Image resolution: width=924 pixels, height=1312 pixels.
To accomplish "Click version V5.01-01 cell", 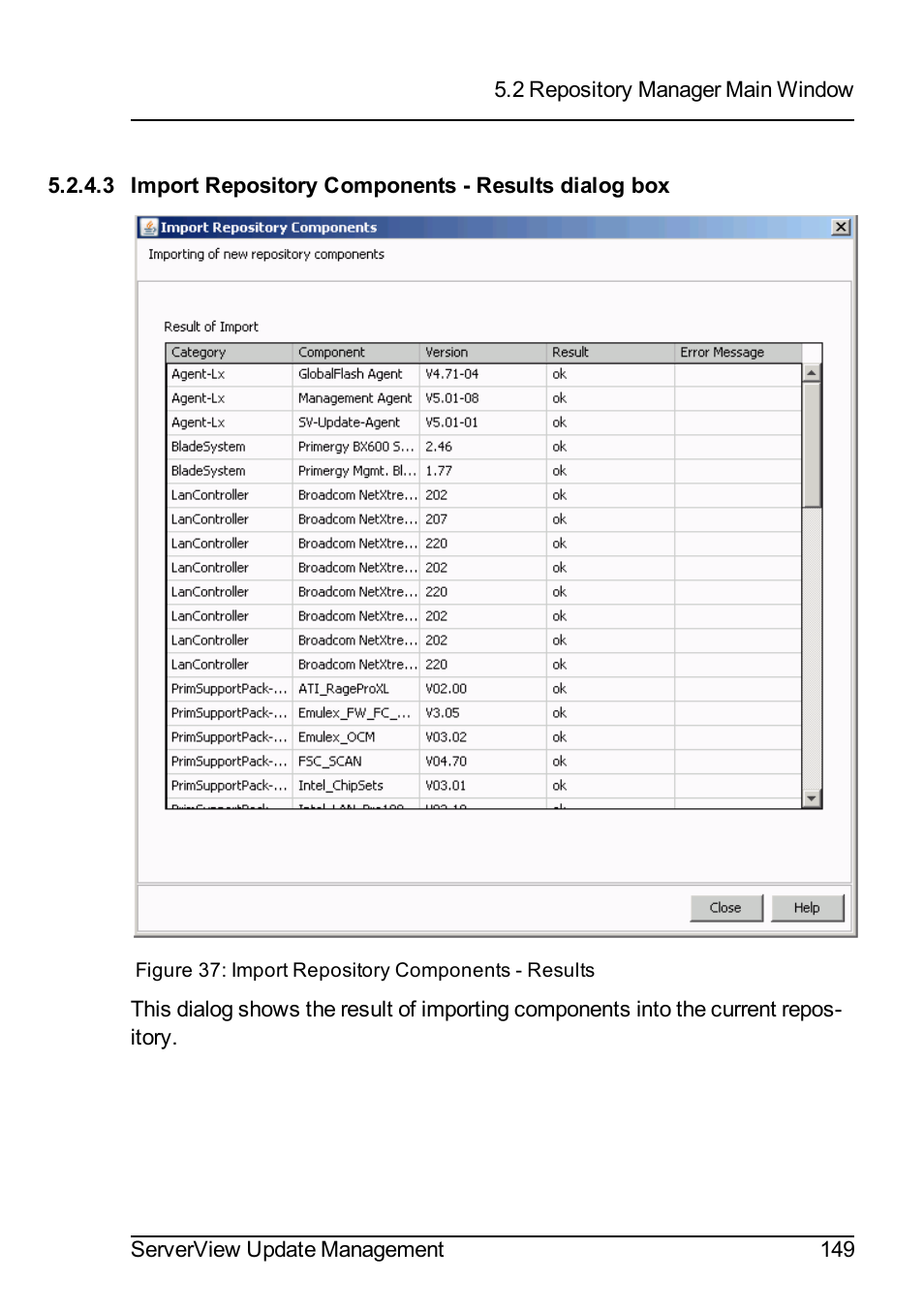I will tap(483, 422).
